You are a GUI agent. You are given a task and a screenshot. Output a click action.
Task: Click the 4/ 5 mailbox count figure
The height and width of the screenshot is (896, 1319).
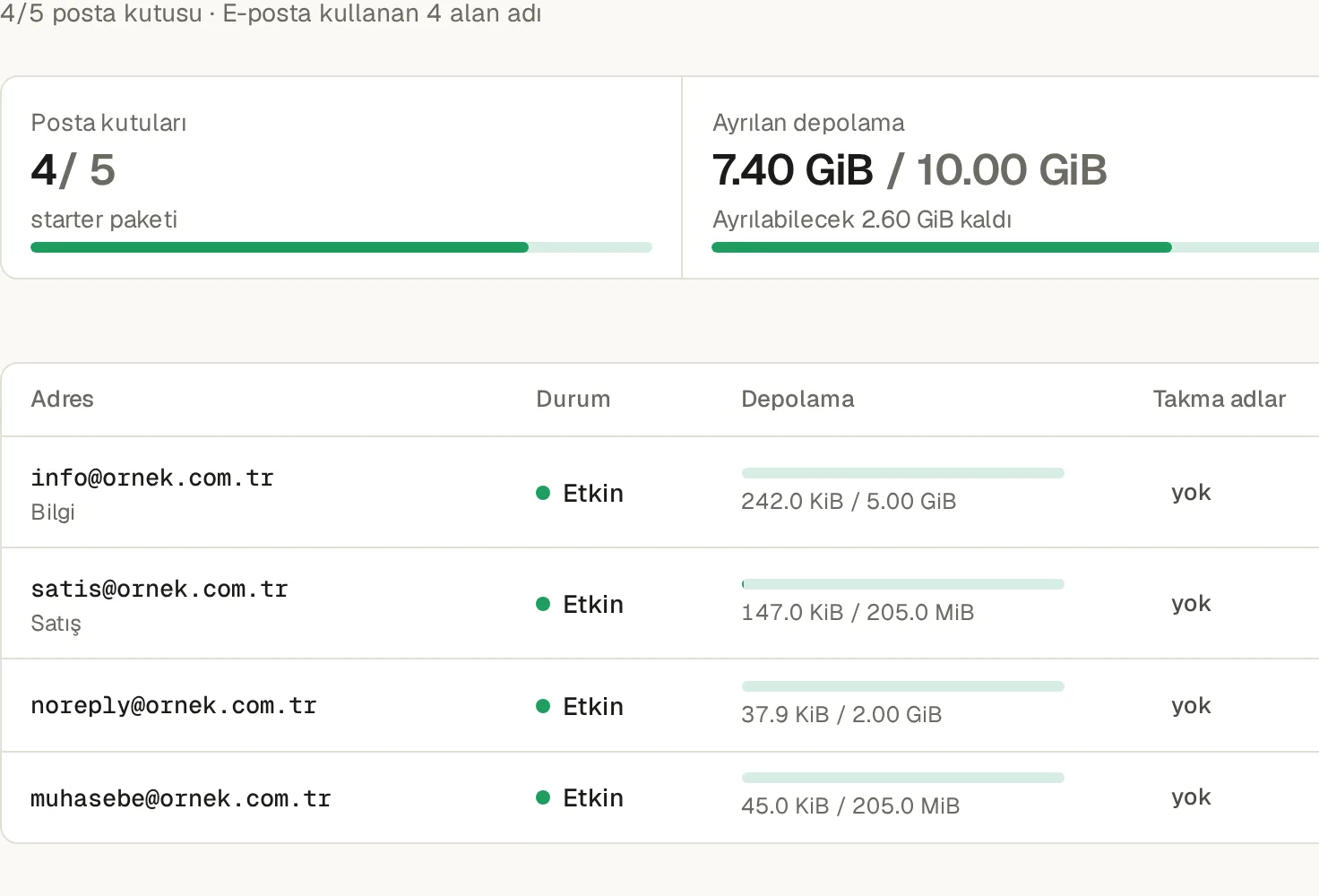[x=73, y=170]
